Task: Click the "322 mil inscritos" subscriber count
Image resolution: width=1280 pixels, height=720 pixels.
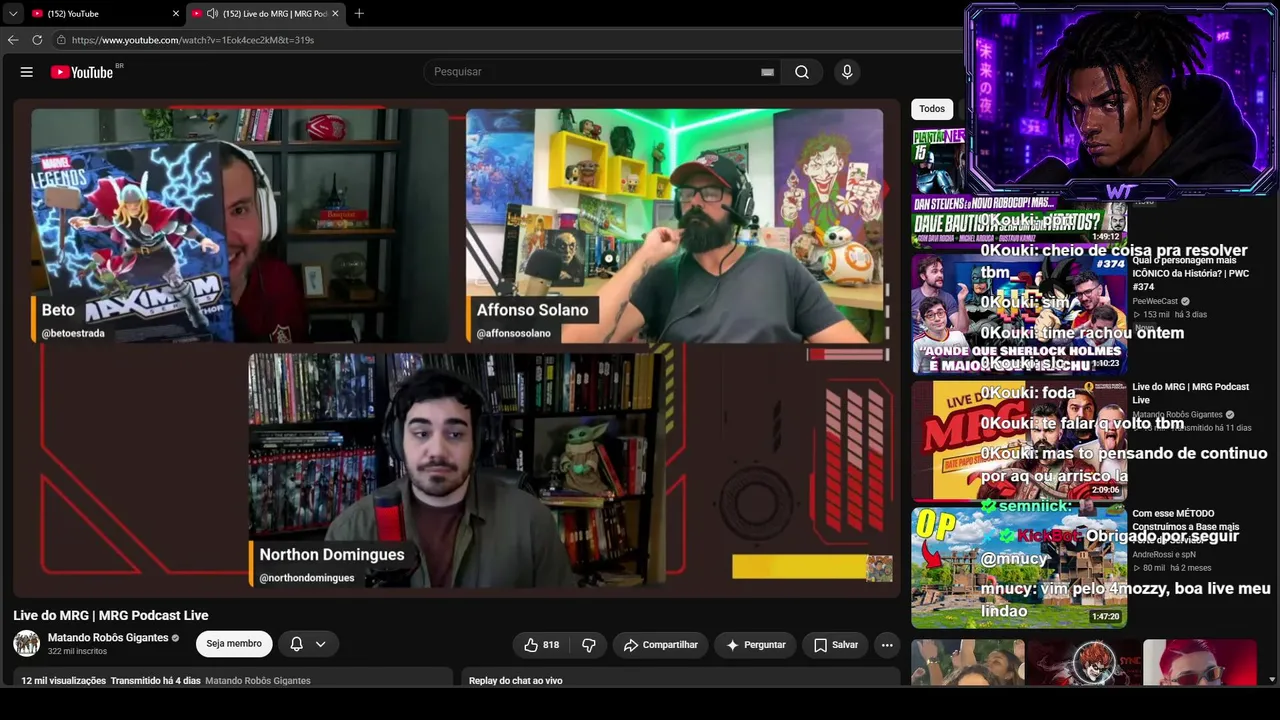Action: [x=77, y=652]
